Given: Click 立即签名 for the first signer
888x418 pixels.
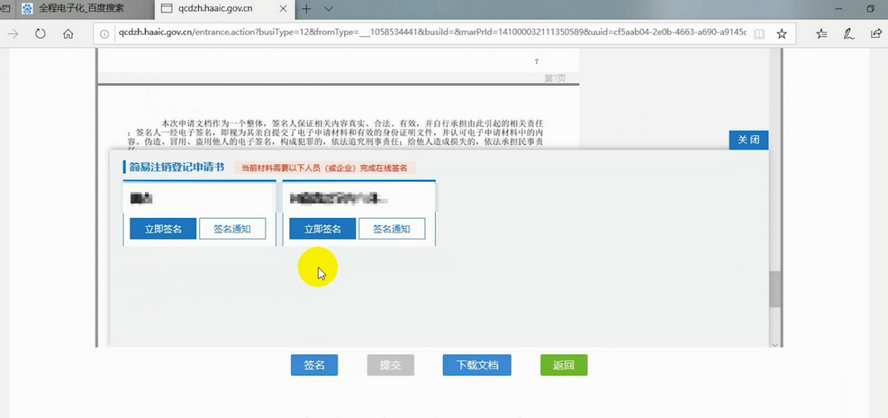Looking at the screenshot, I should pyautogui.click(x=163, y=229).
